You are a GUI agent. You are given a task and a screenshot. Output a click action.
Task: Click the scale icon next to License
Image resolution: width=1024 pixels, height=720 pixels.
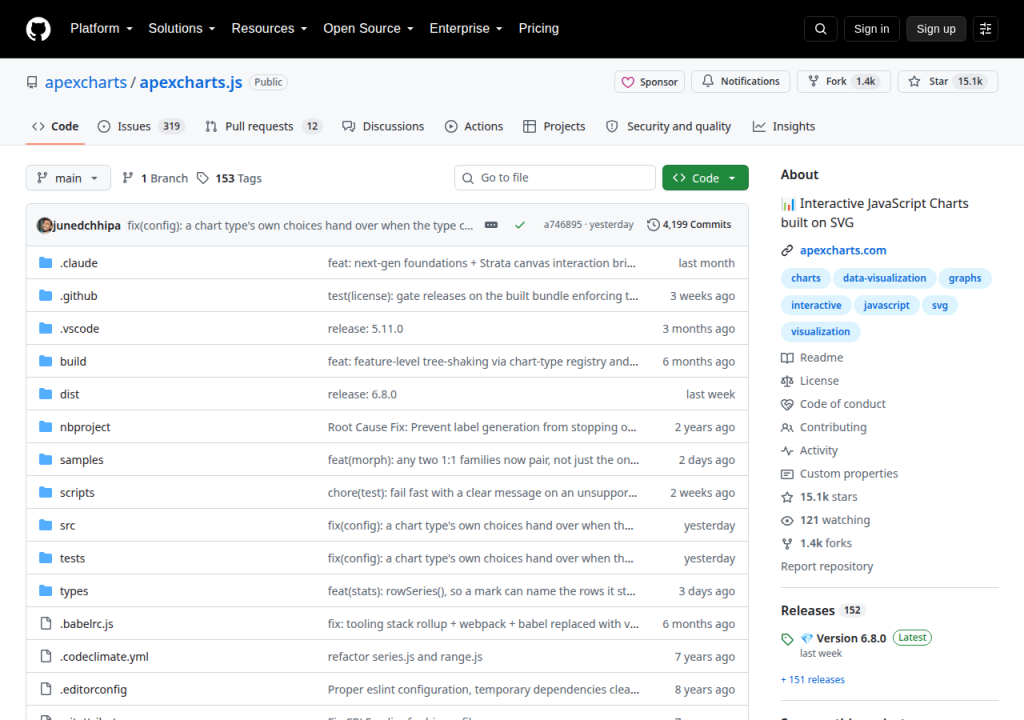(x=787, y=381)
